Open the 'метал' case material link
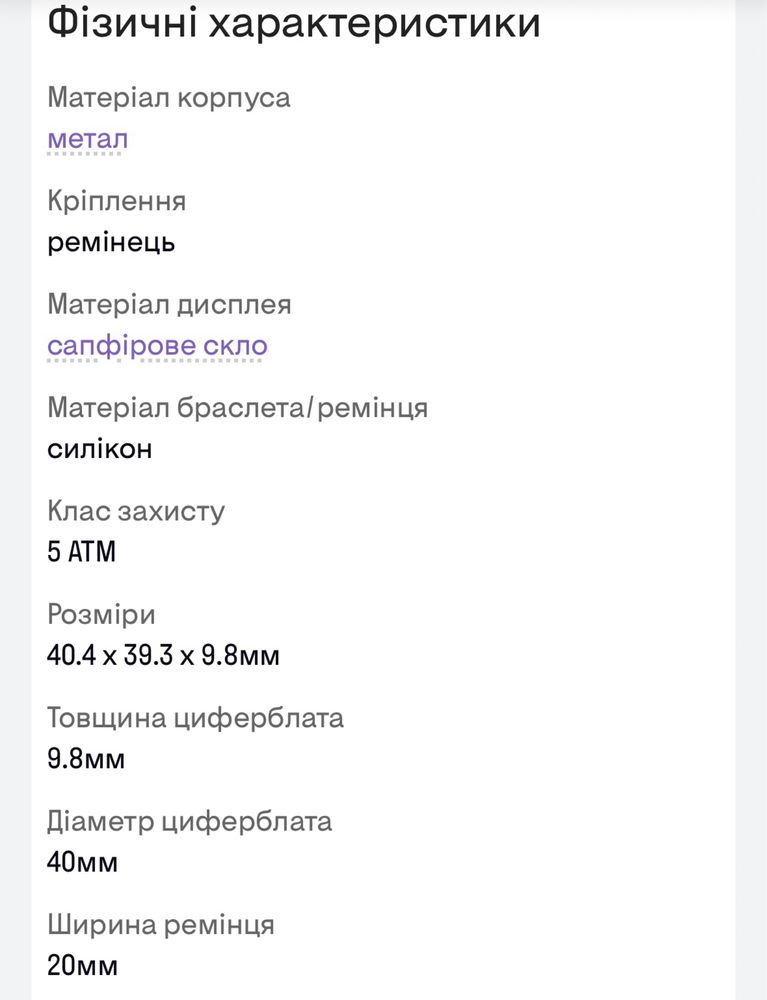The height and width of the screenshot is (1000, 767). tap(87, 139)
